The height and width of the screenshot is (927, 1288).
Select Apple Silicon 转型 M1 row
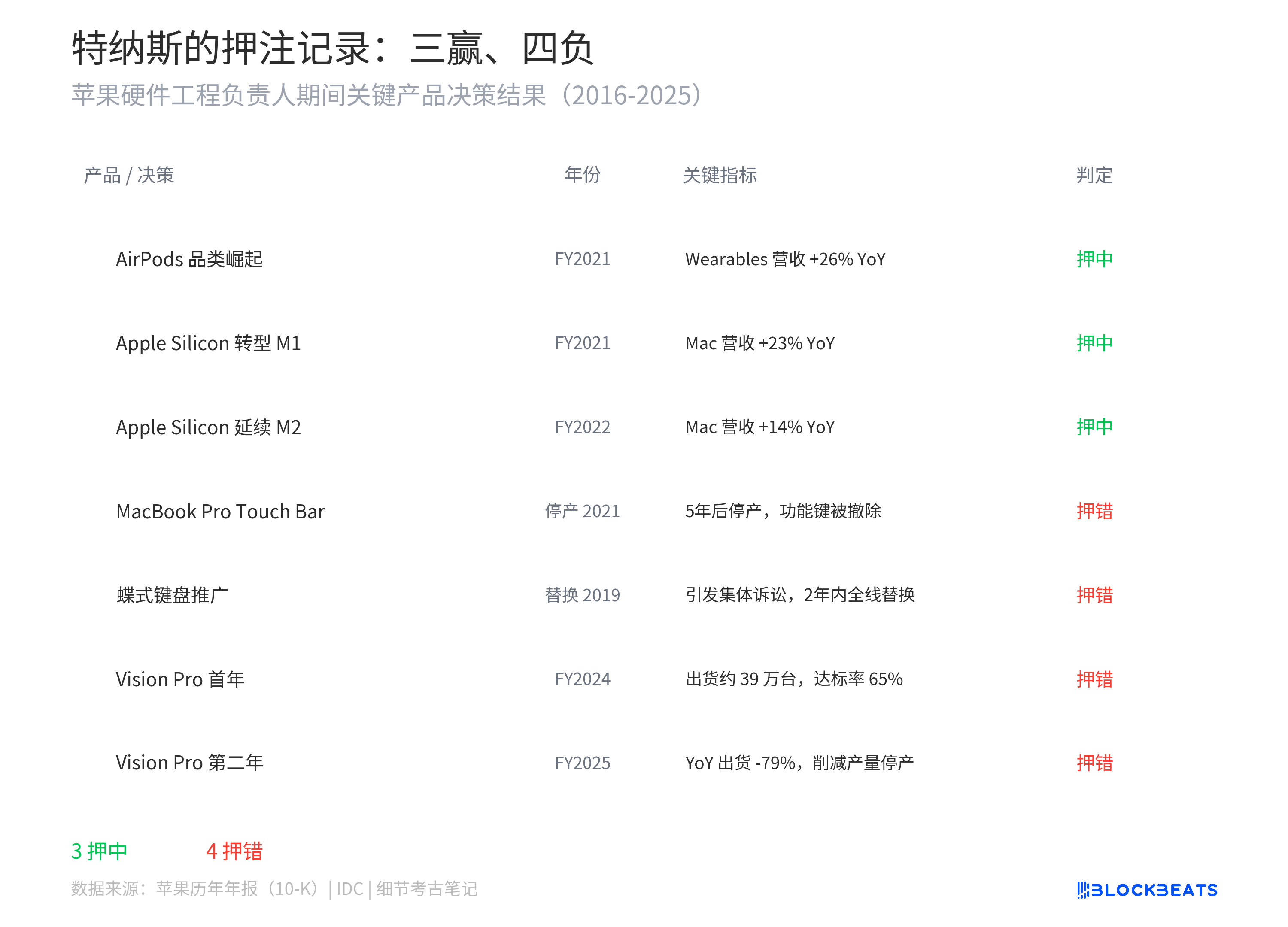[208, 343]
